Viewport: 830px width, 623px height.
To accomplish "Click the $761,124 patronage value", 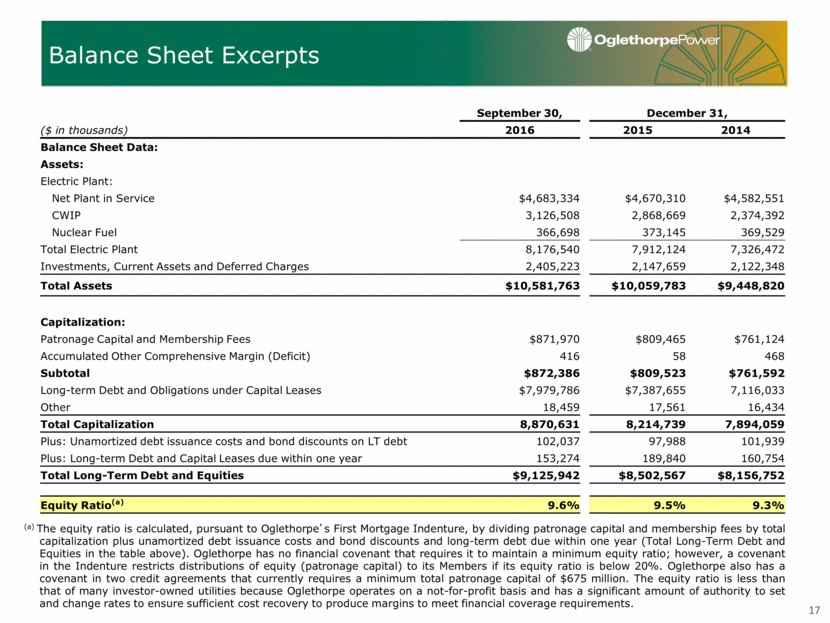I will point(759,339).
